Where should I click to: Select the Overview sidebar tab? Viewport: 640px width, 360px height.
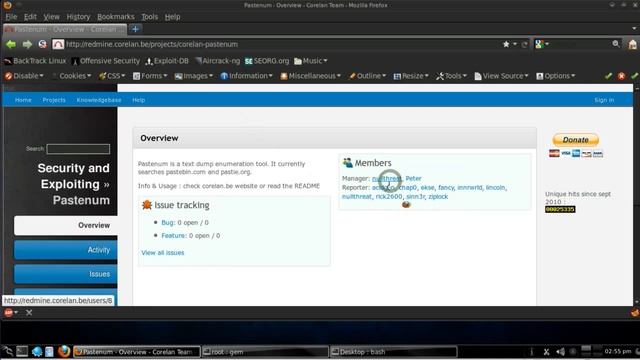65,225
